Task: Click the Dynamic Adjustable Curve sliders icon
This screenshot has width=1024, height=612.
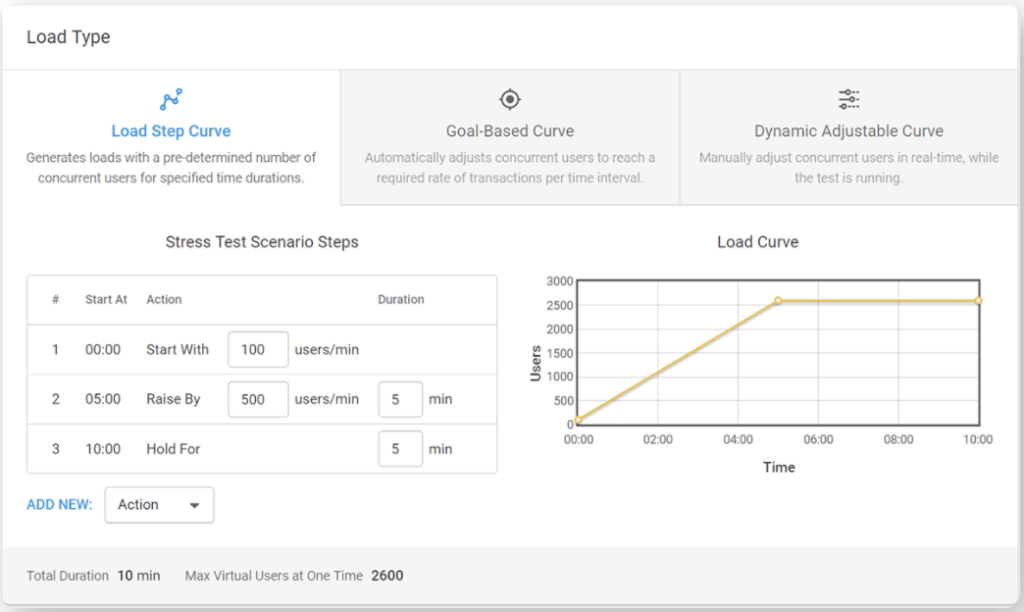Action: pyautogui.click(x=848, y=99)
